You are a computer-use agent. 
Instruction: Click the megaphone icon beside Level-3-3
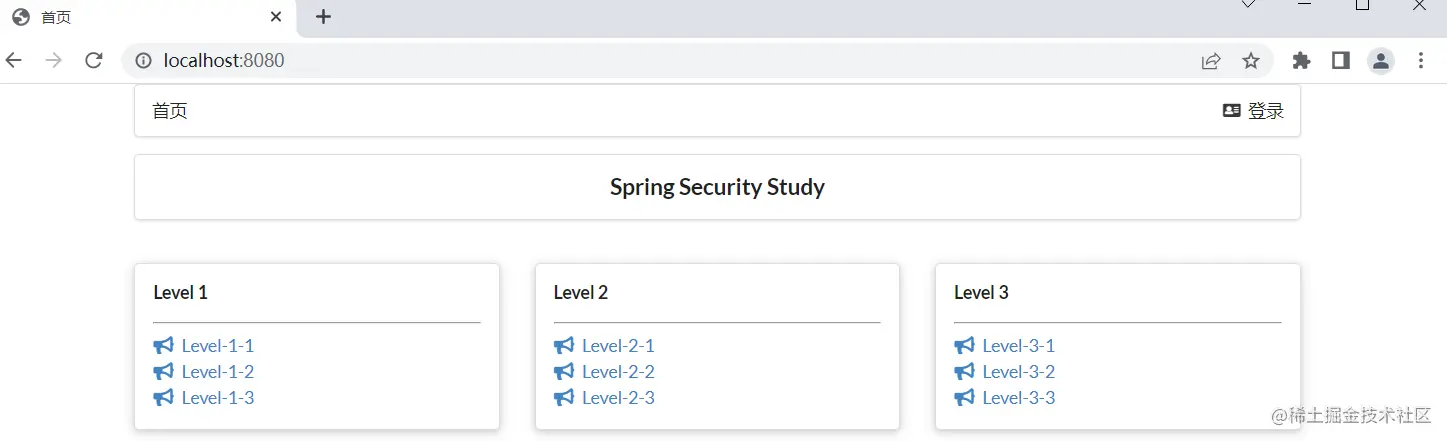[964, 398]
